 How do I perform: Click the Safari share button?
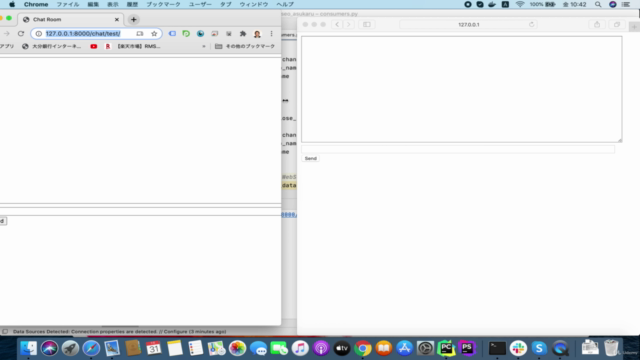(x=597, y=24)
